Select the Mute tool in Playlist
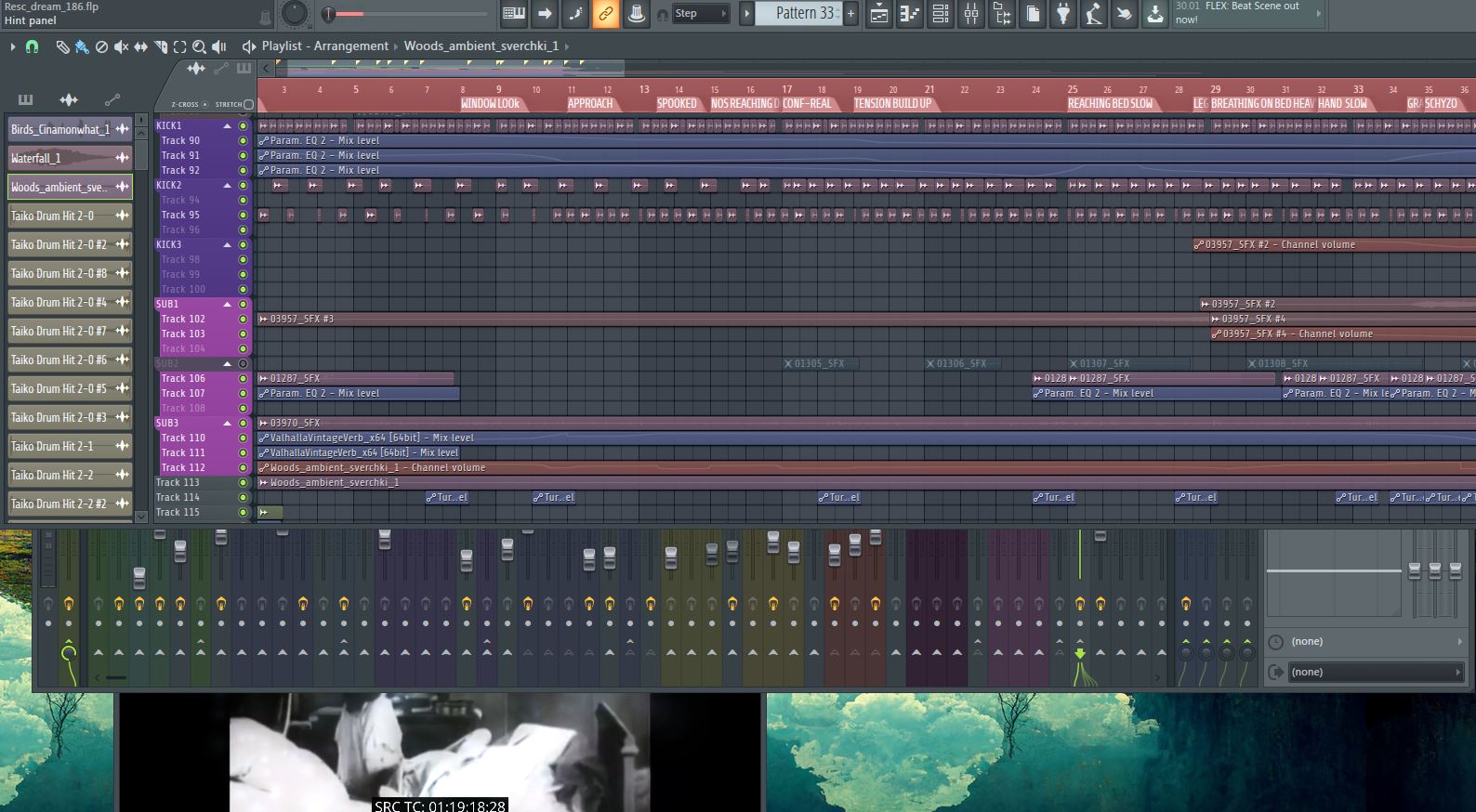 click(121, 46)
